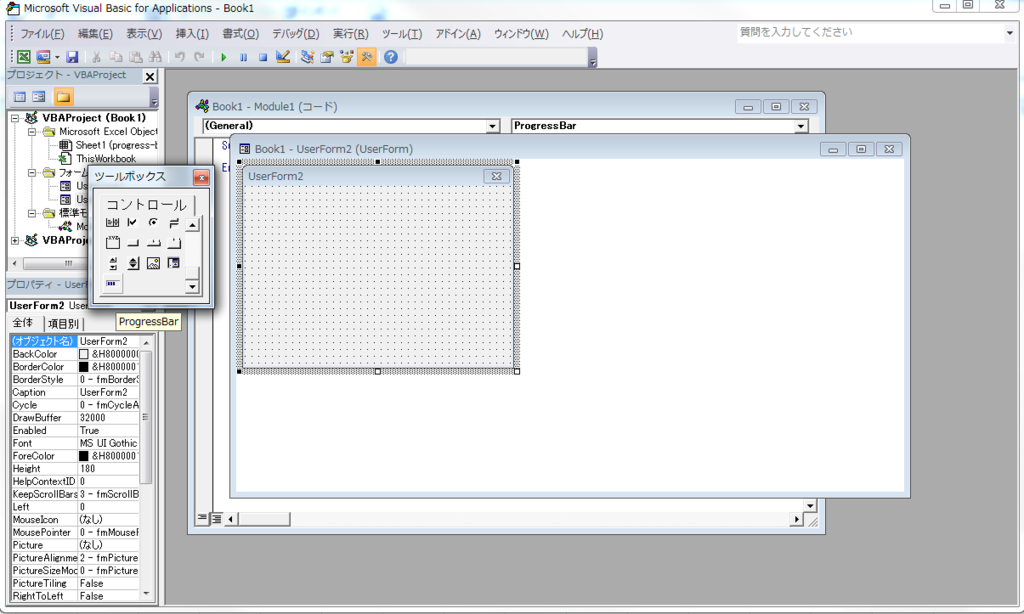Collapse the 標準モジュール folder node
Image resolution: width=1024 pixels, height=614 pixels.
(31, 213)
